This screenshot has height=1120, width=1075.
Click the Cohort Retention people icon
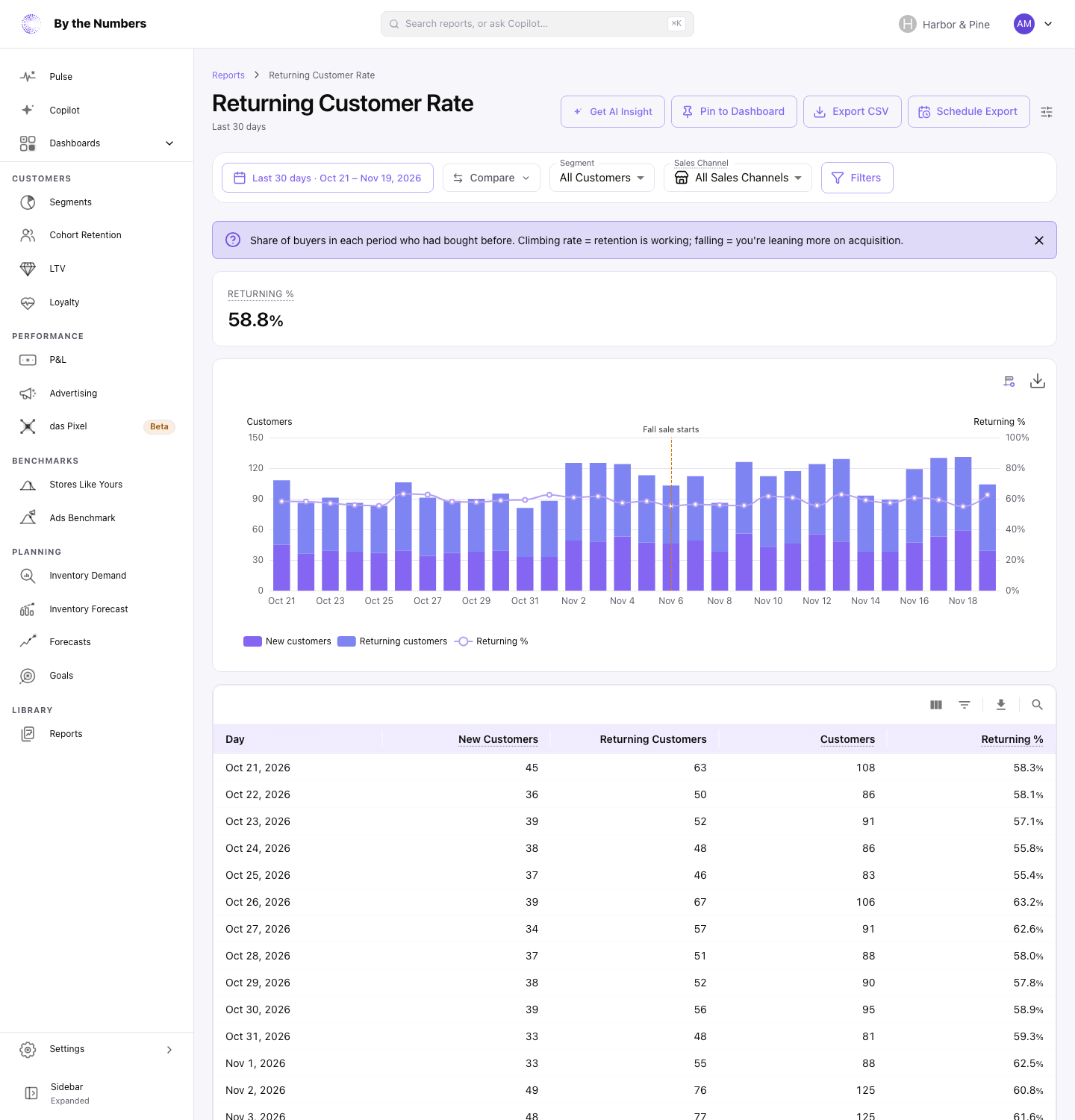click(x=28, y=235)
